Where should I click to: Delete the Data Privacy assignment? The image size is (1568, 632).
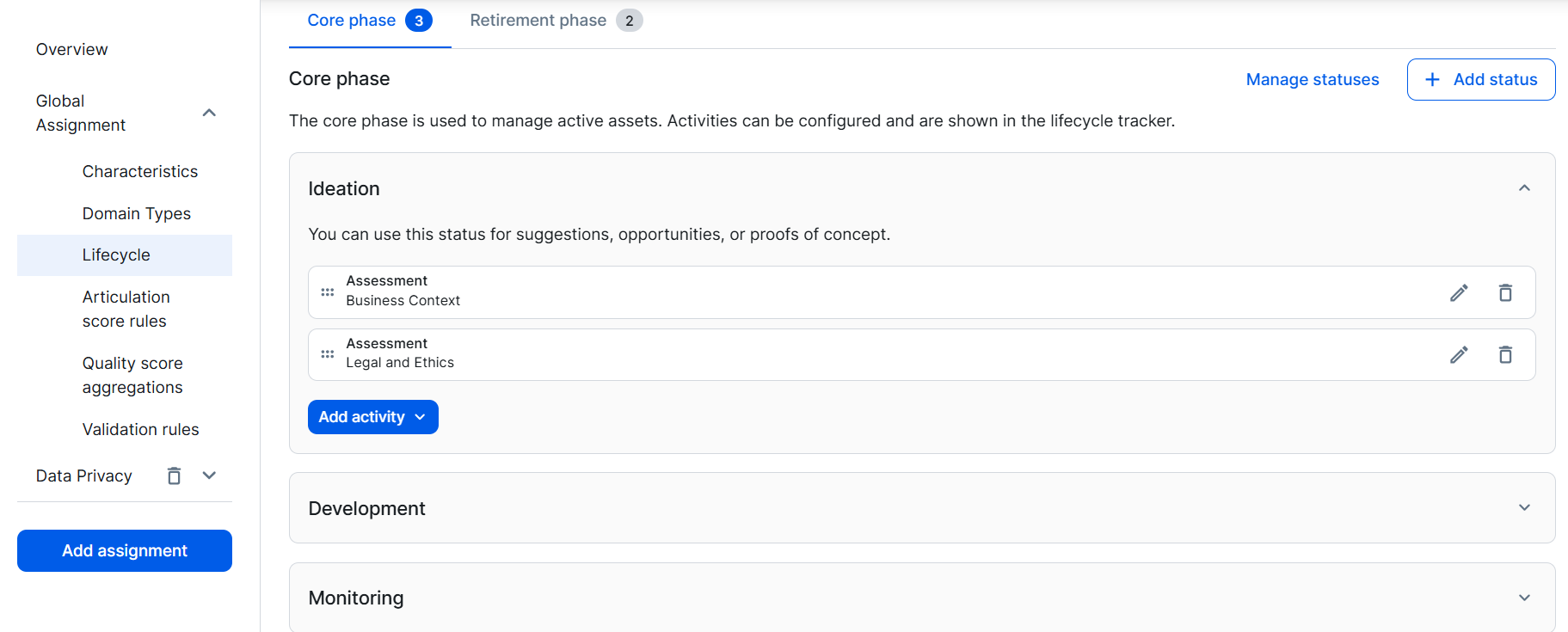pos(174,476)
